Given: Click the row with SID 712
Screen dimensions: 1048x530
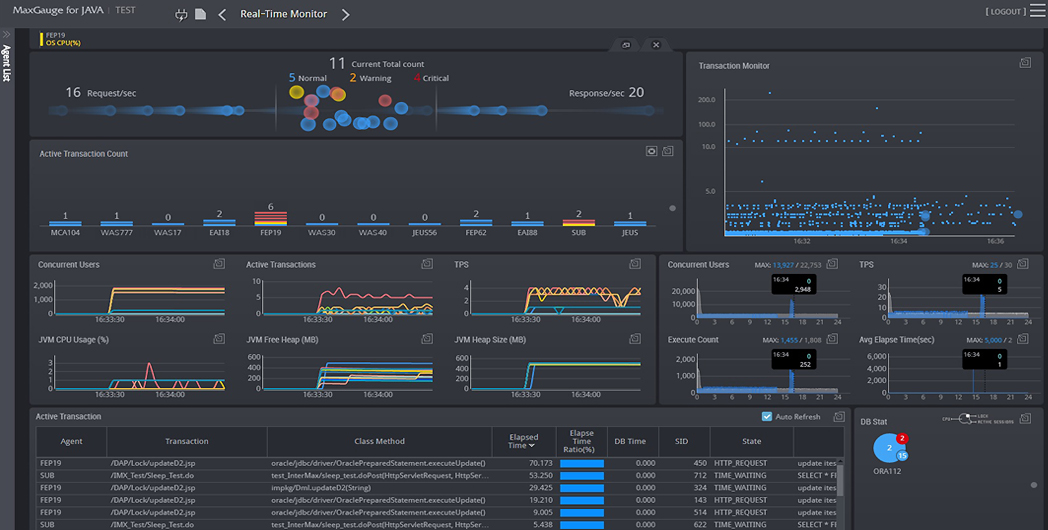Looking at the screenshot, I should [x=438, y=475].
